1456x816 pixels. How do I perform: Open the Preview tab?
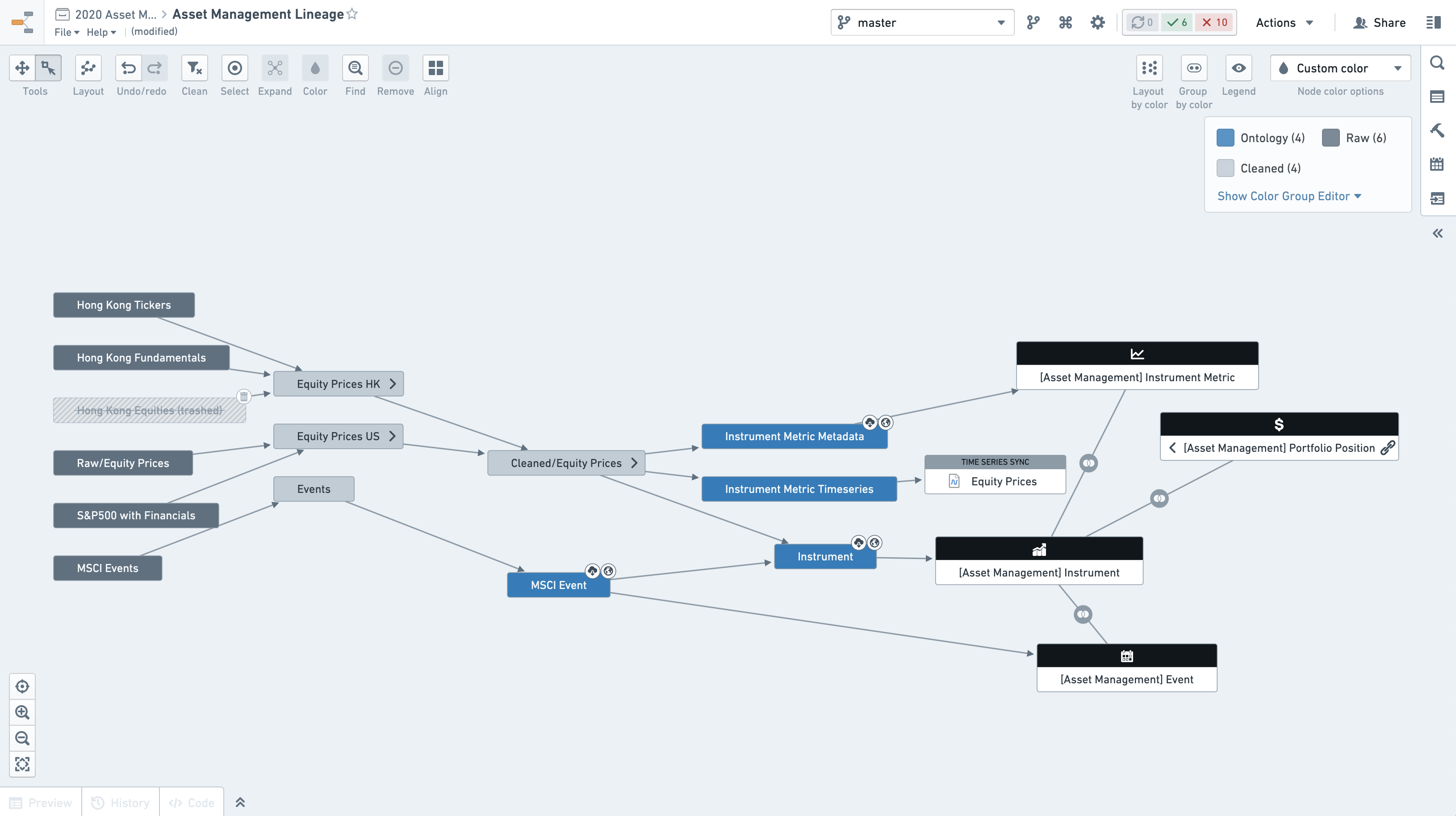[x=41, y=803]
